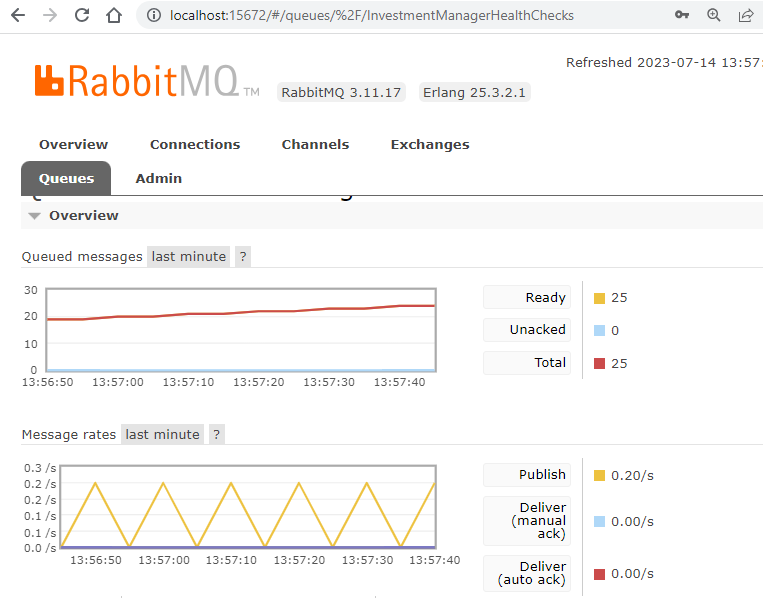This screenshot has height=598, width=763.
Task: Click the Total legend label
Action: [x=527, y=362]
